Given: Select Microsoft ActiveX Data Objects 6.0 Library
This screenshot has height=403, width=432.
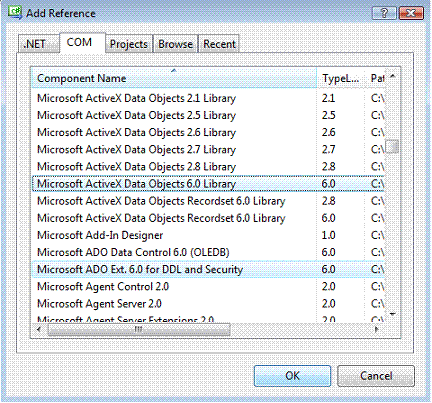Looking at the screenshot, I should click(x=208, y=184).
